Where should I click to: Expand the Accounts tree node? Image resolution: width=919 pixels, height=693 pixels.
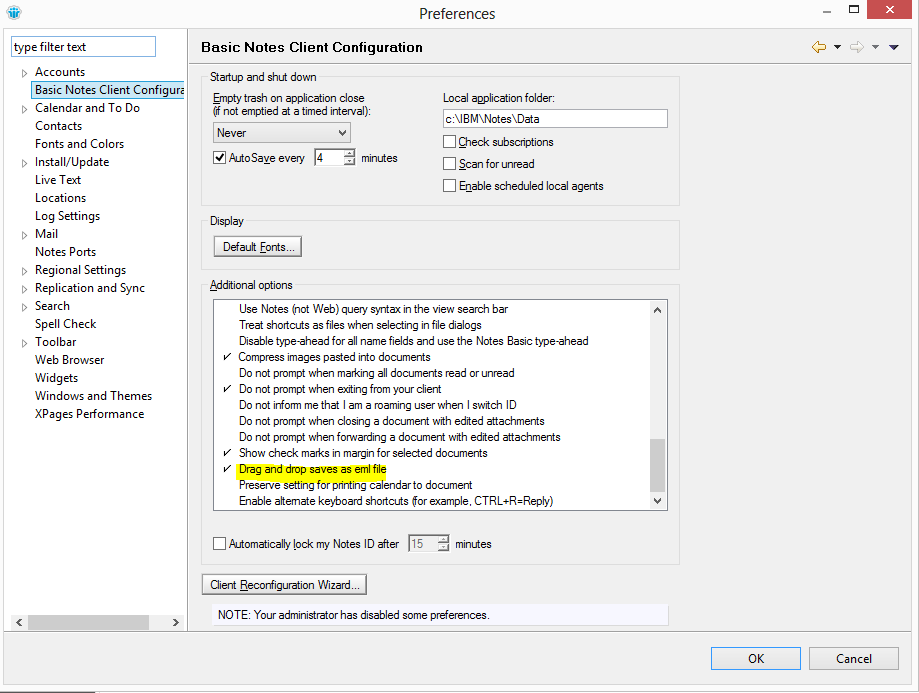tap(24, 73)
